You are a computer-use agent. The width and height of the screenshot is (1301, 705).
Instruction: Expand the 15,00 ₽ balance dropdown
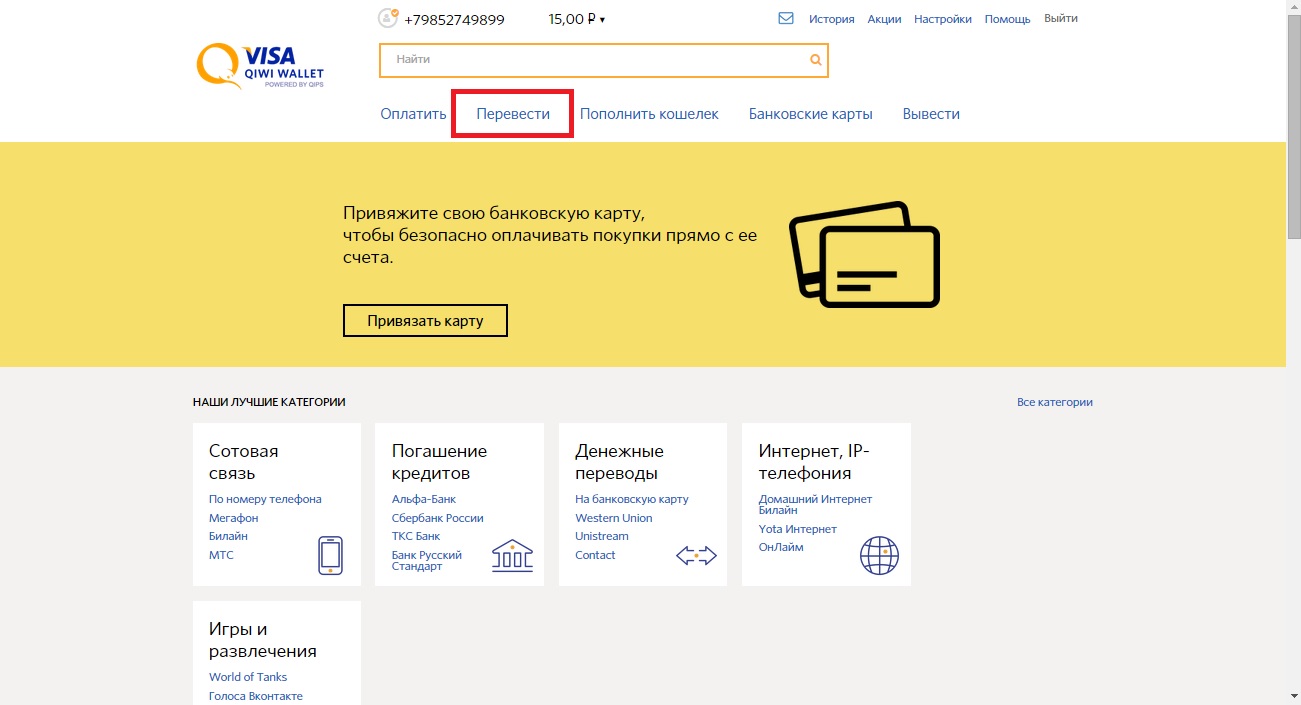pos(577,19)
